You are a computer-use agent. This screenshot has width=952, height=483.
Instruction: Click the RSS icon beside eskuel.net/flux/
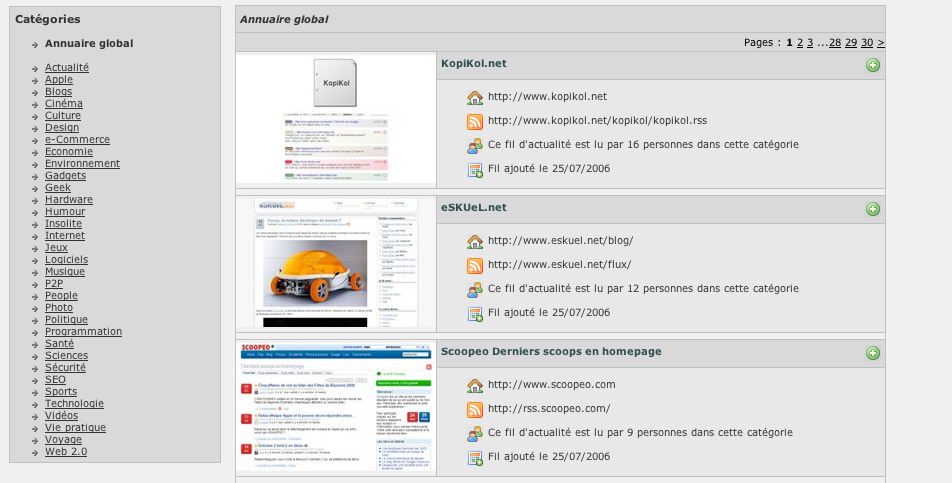tap(475, 265)
